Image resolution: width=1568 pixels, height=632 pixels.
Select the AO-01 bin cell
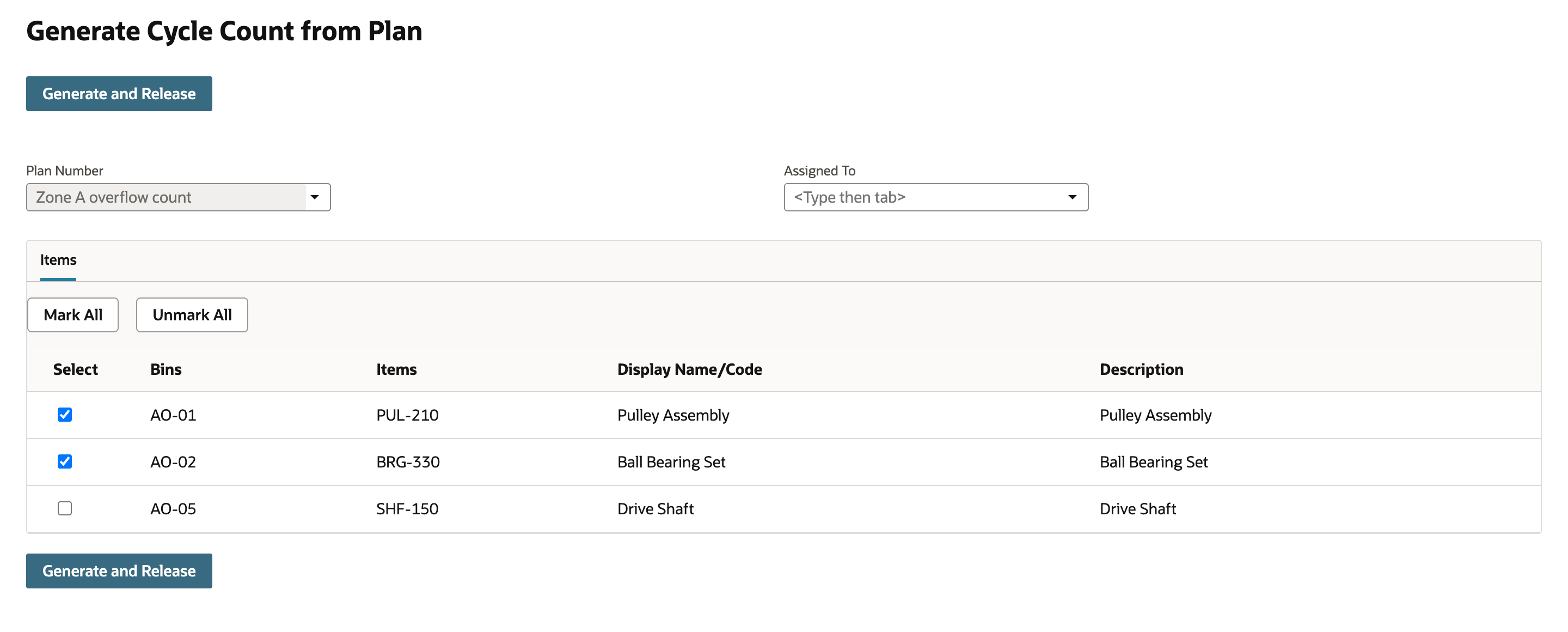(x=173, y=416)
